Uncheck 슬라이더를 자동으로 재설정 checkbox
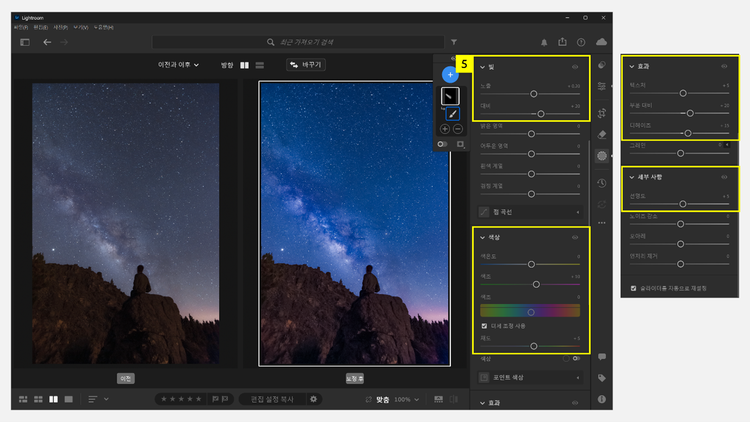This screenshot has height=422, width=750. [x=632, y=288]
